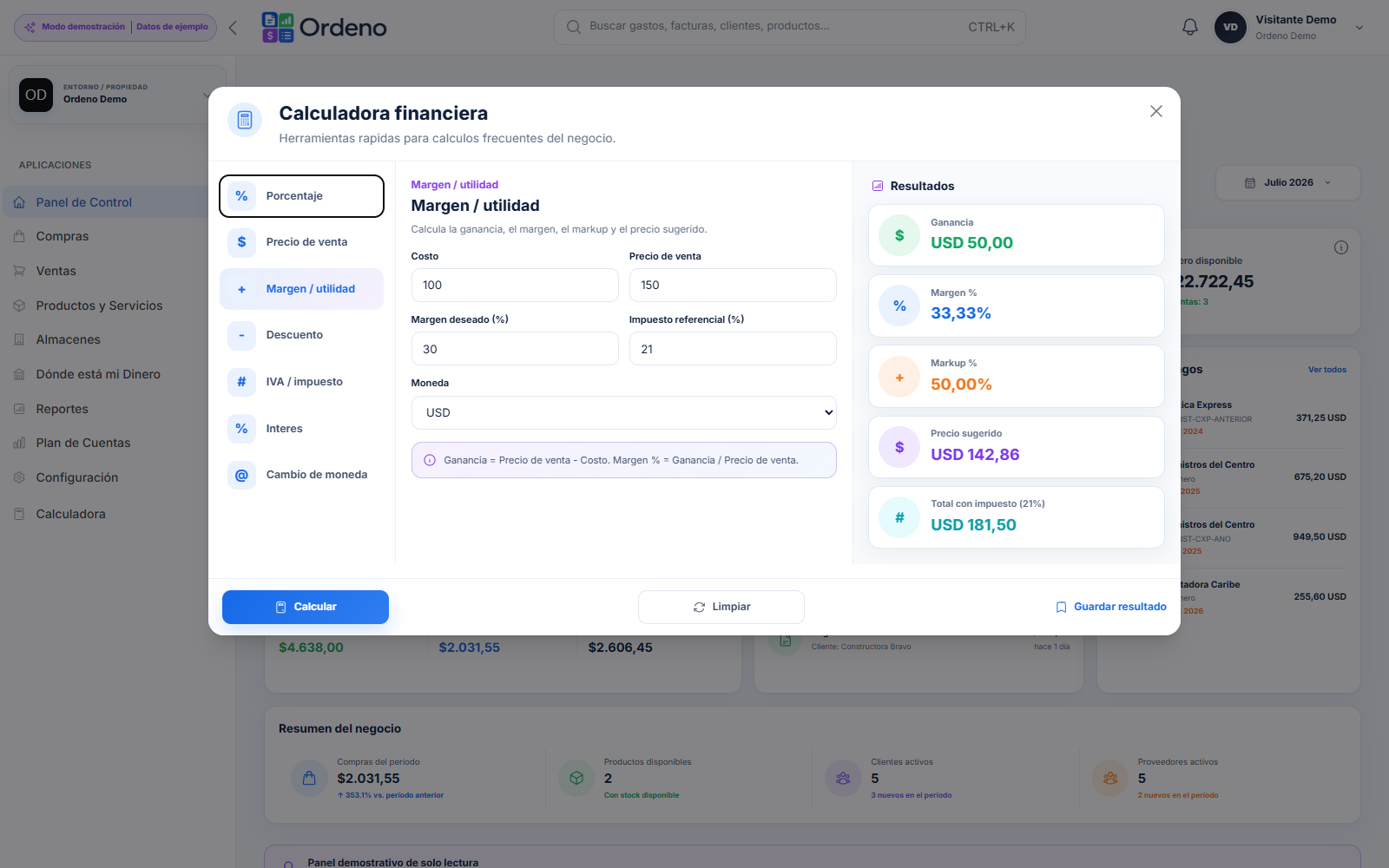Select the Porcentaje calculator tab
This screenshot has height=868, width=1389.
[x=301, y=196]
